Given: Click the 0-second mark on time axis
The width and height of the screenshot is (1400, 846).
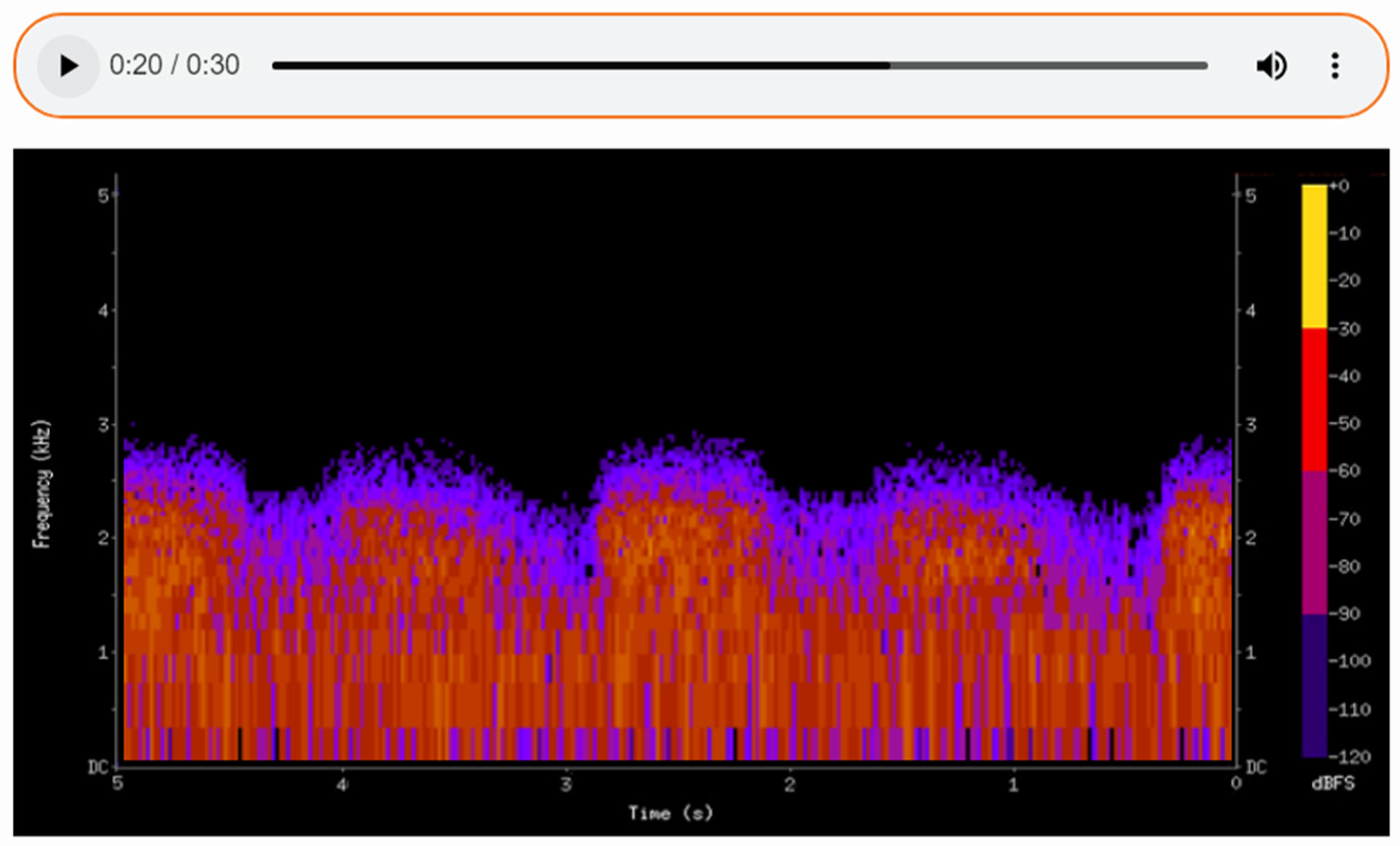Looking at the screenshot, I should [1236, 783].
